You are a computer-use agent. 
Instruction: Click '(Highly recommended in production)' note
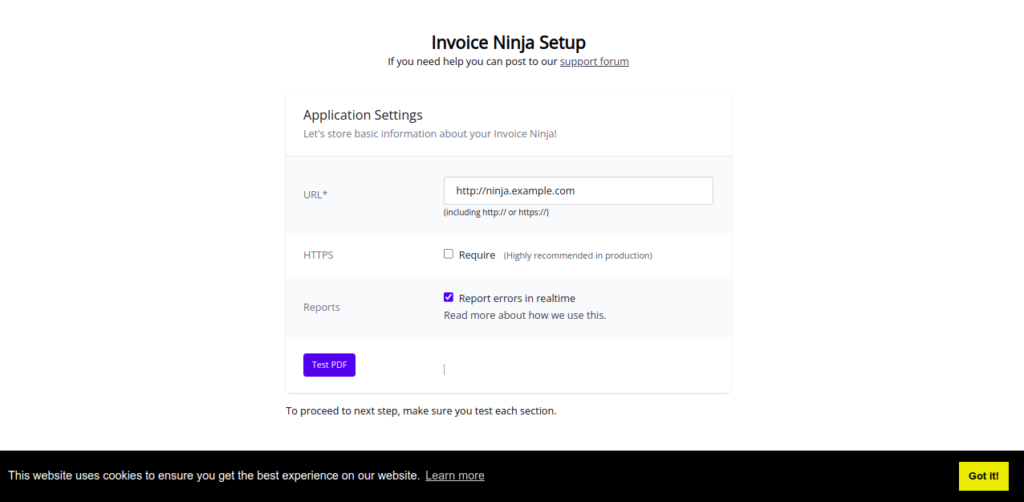pyautogui.click(x=578, y=255)
